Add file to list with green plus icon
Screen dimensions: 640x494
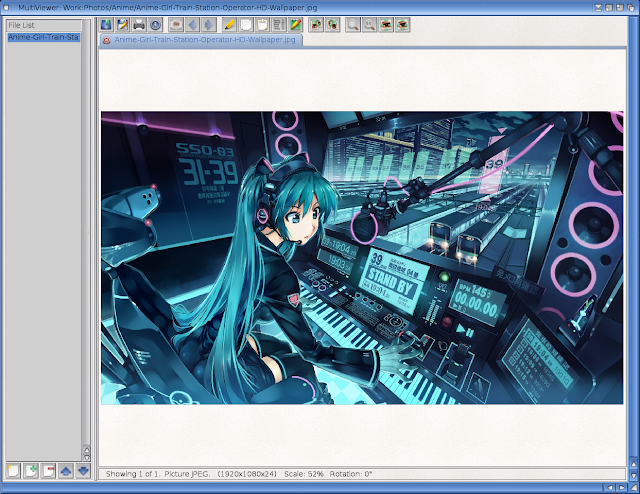pos(31,471)
